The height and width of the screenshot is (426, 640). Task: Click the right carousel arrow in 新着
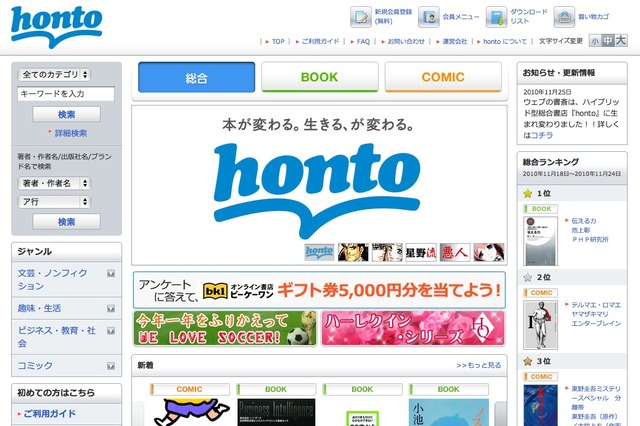tap(500, 414)
